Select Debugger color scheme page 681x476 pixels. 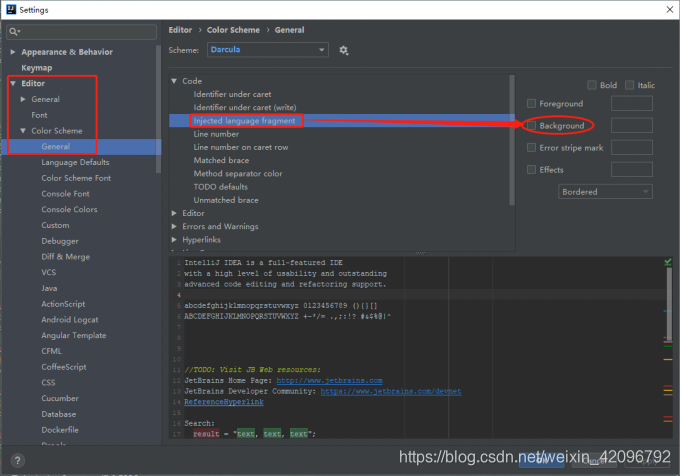[x=60, y=241]
